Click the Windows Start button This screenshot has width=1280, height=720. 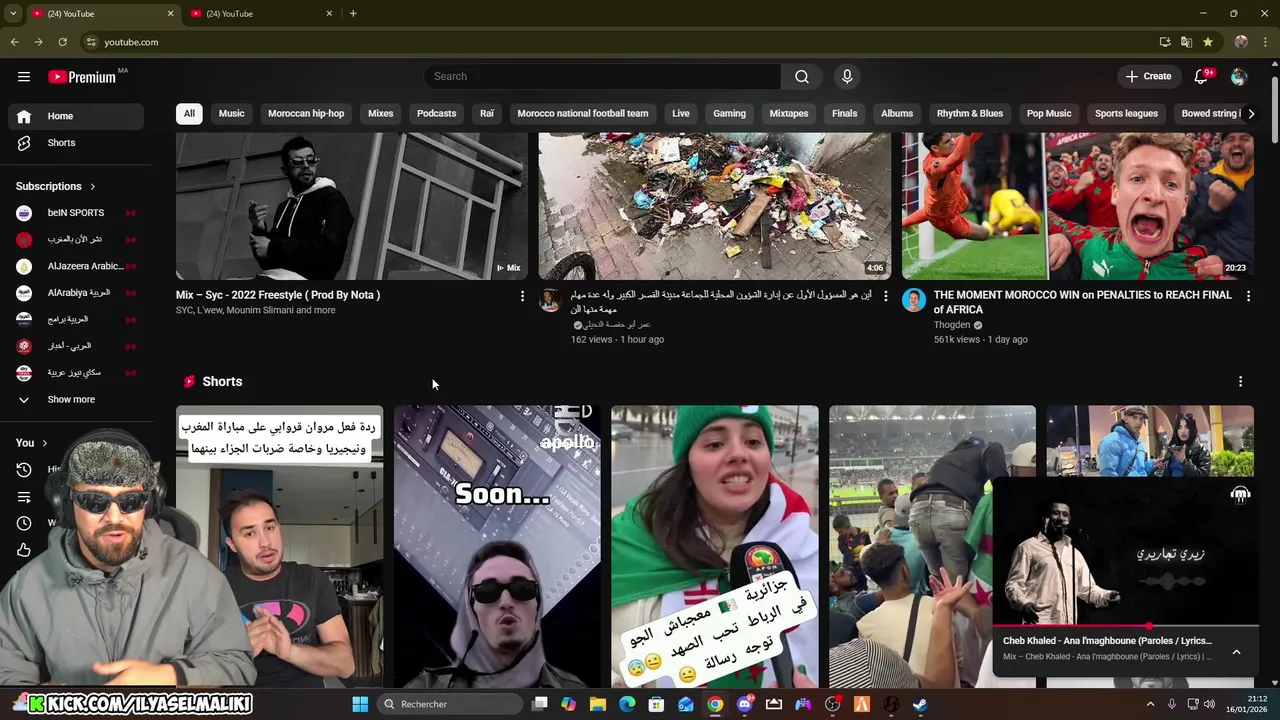tap(360, 704)
